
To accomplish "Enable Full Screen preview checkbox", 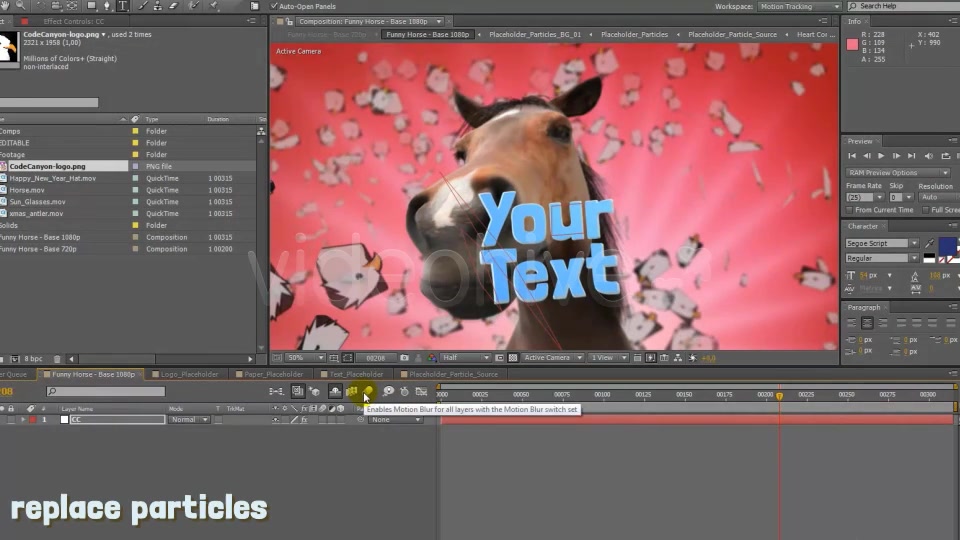I will tap(925, 210).
